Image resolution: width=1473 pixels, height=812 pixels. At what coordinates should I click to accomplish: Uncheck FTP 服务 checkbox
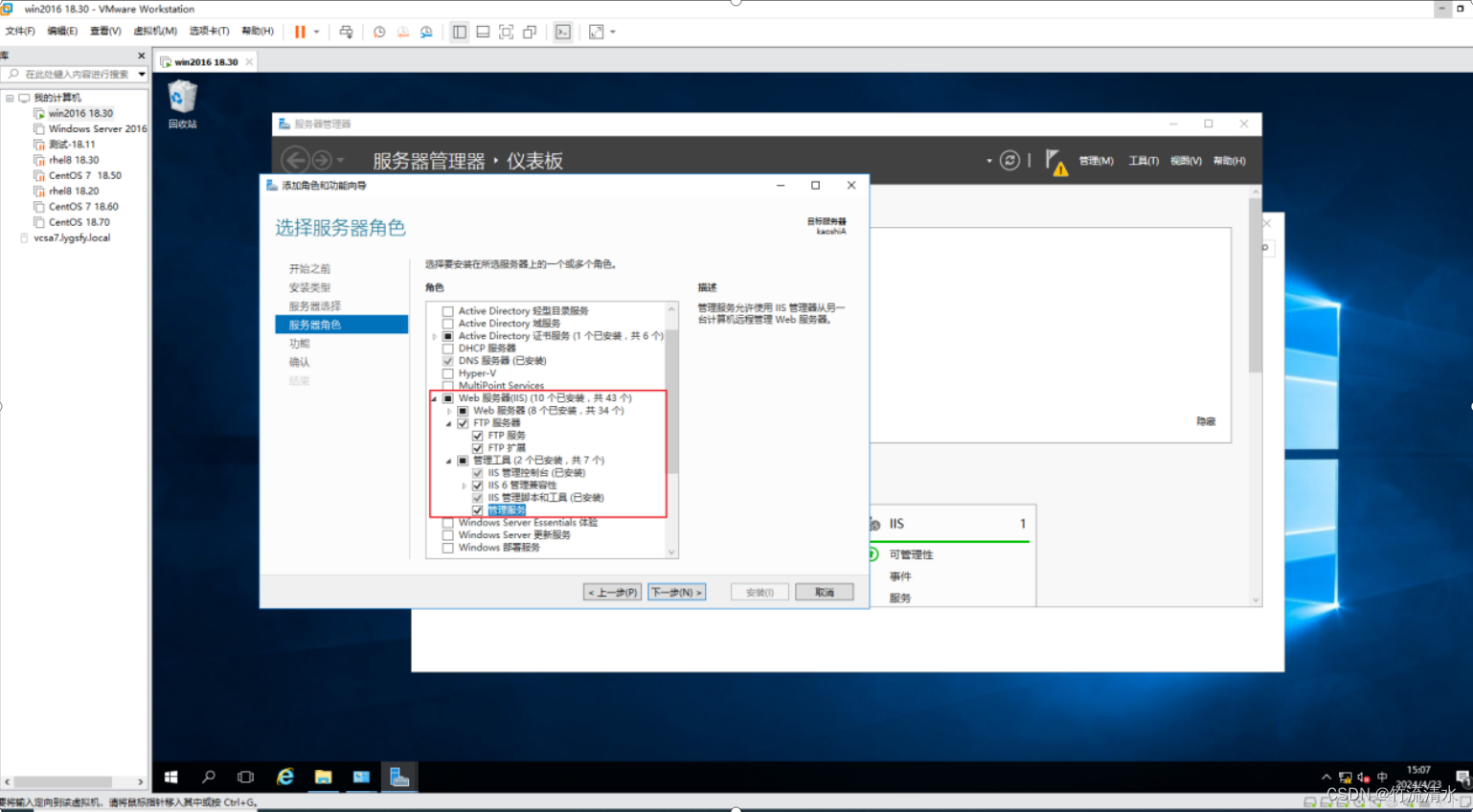477,436
